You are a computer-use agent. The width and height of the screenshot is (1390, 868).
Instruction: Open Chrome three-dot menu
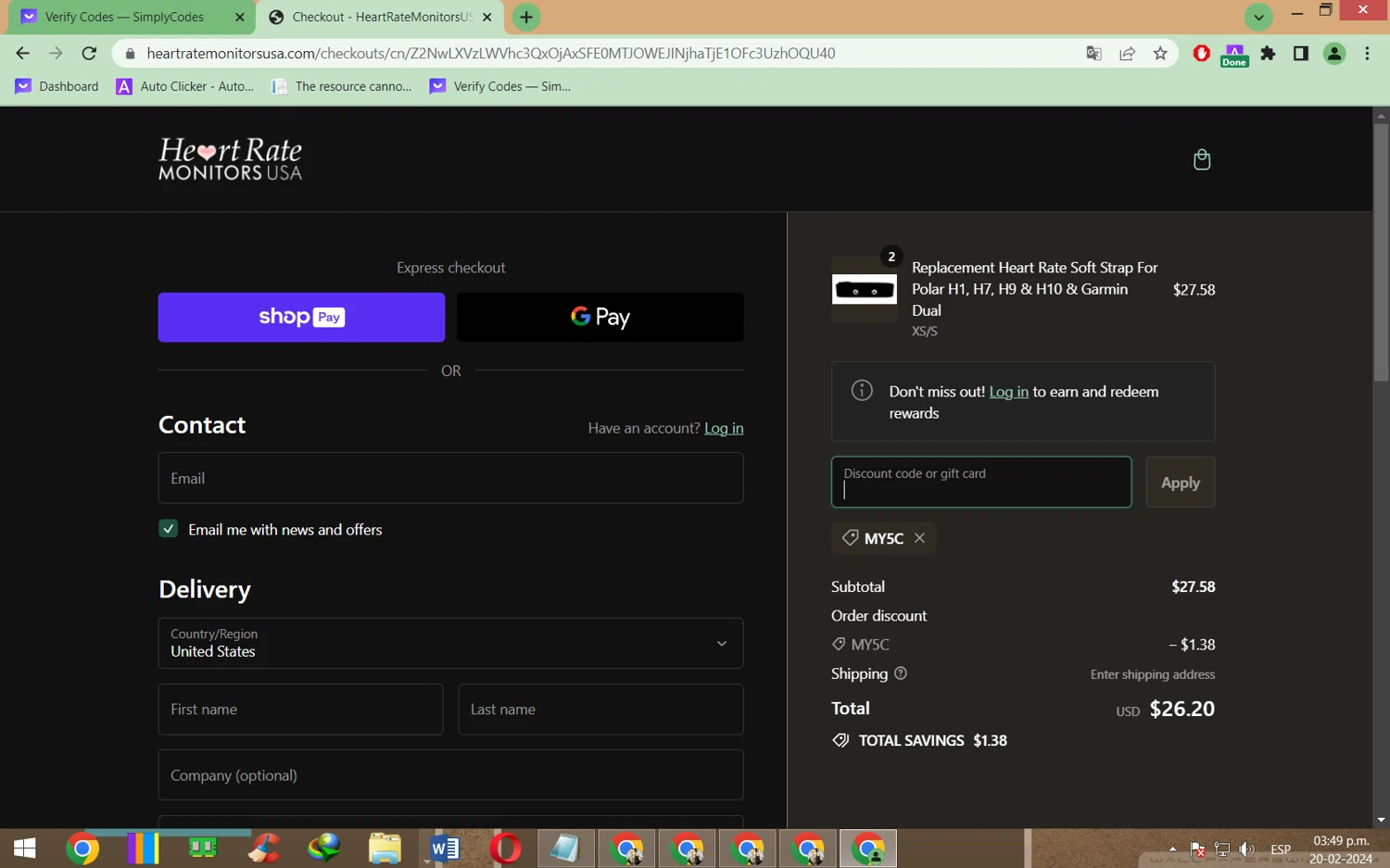point(1367,54)
